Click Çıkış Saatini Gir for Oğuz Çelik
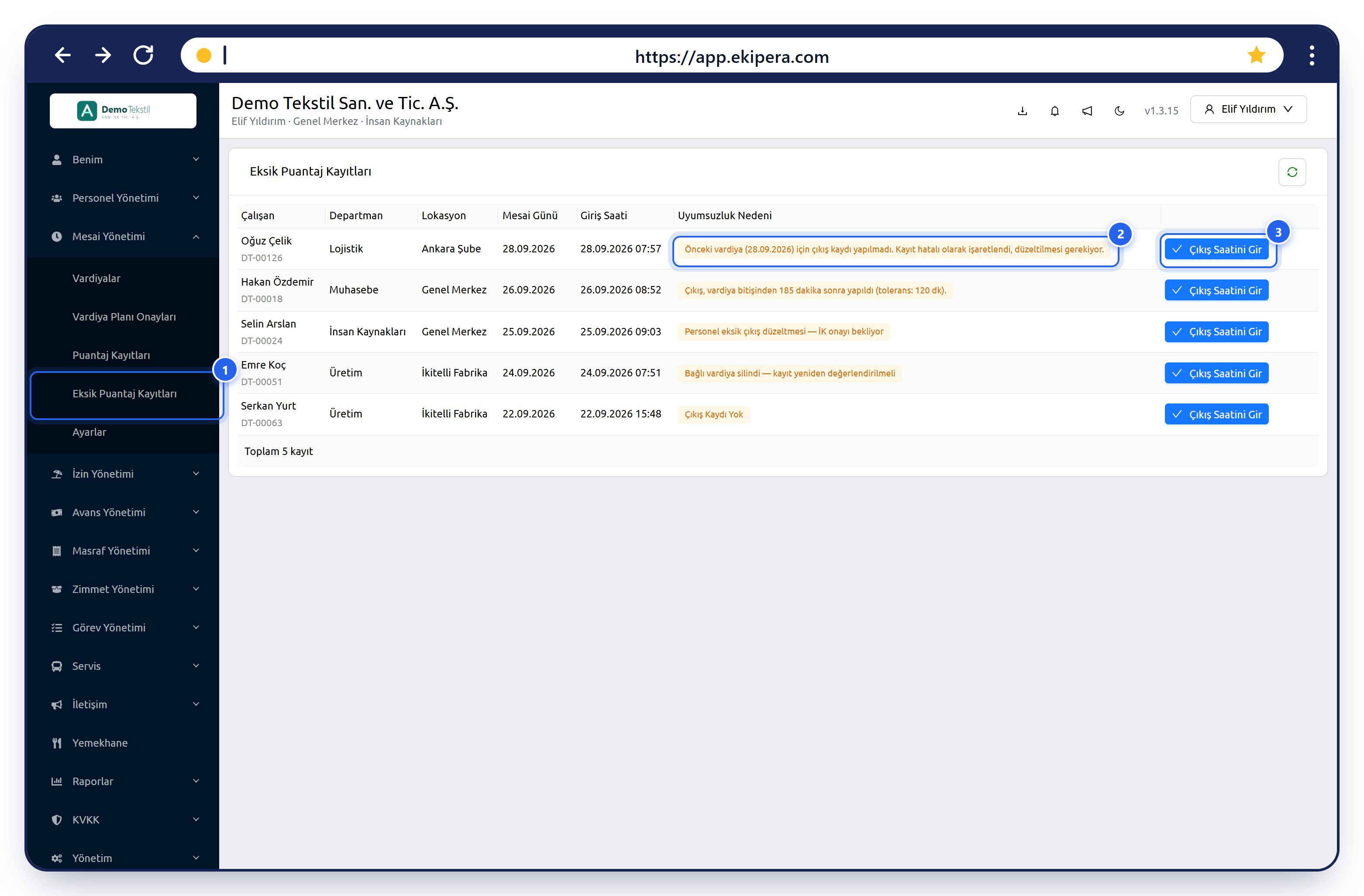The width and height of the screenshot is (1364, 896). [x=1216, y=249]
